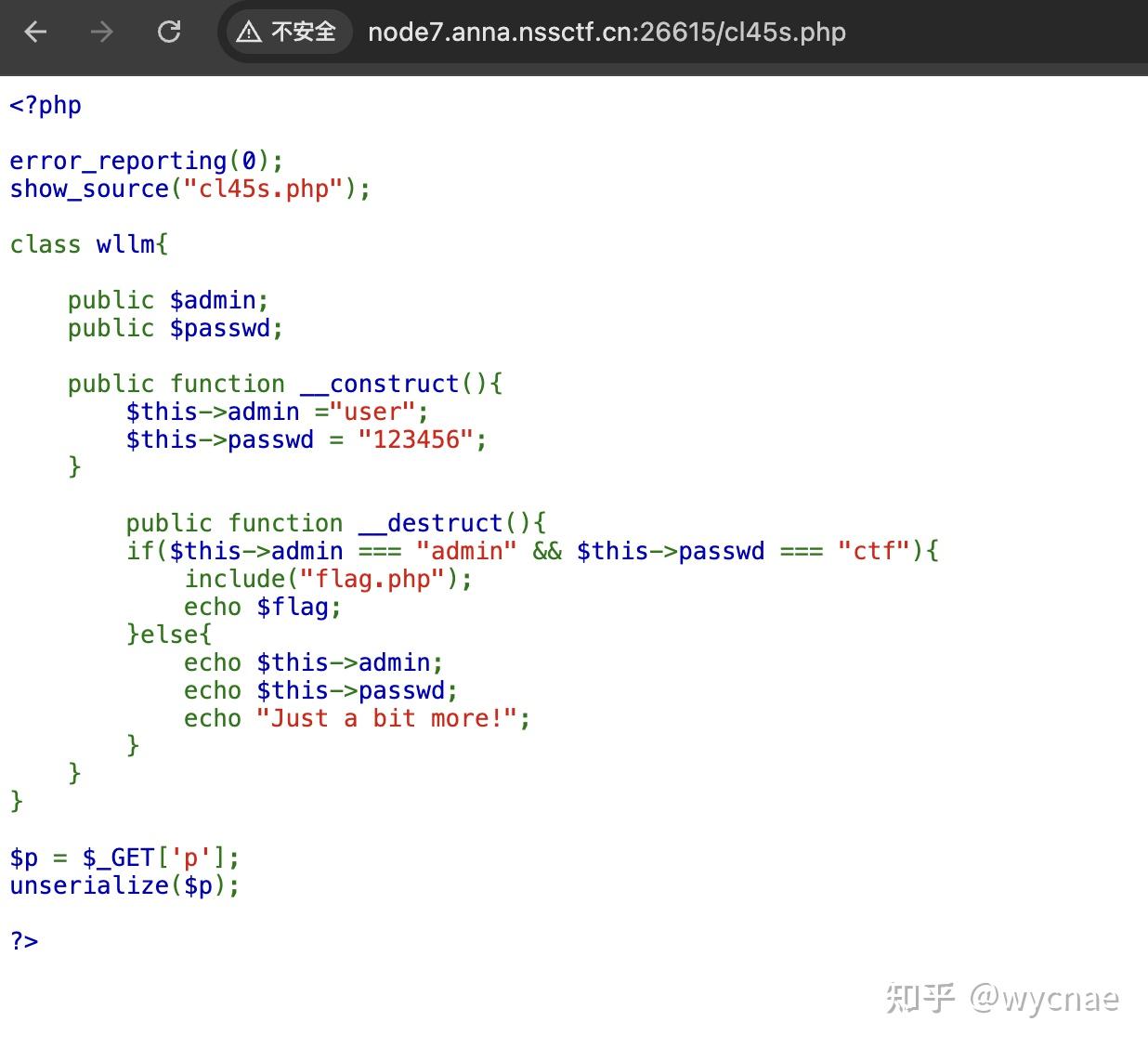The width and height of the screenshot is (1148, 1048).
Task: Click the error_reporting(0); line
Action: coord(147,161)
